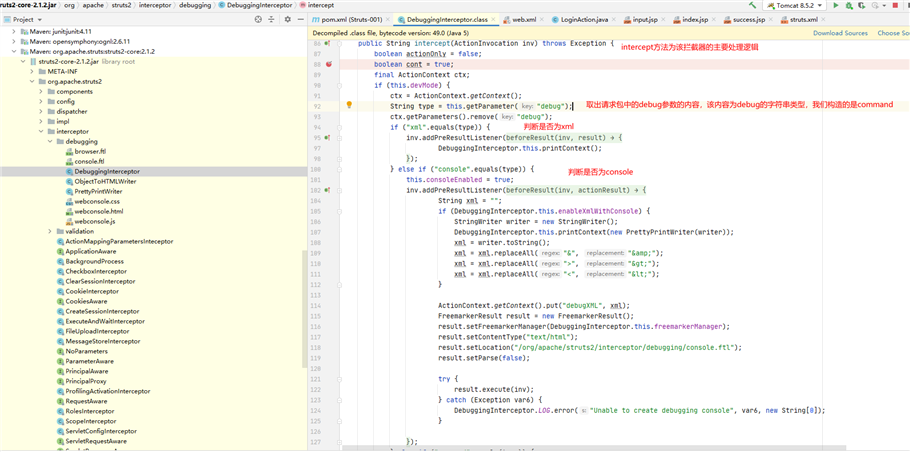
Task: Click the gutter marker on line 95
Action: point(328,138)
